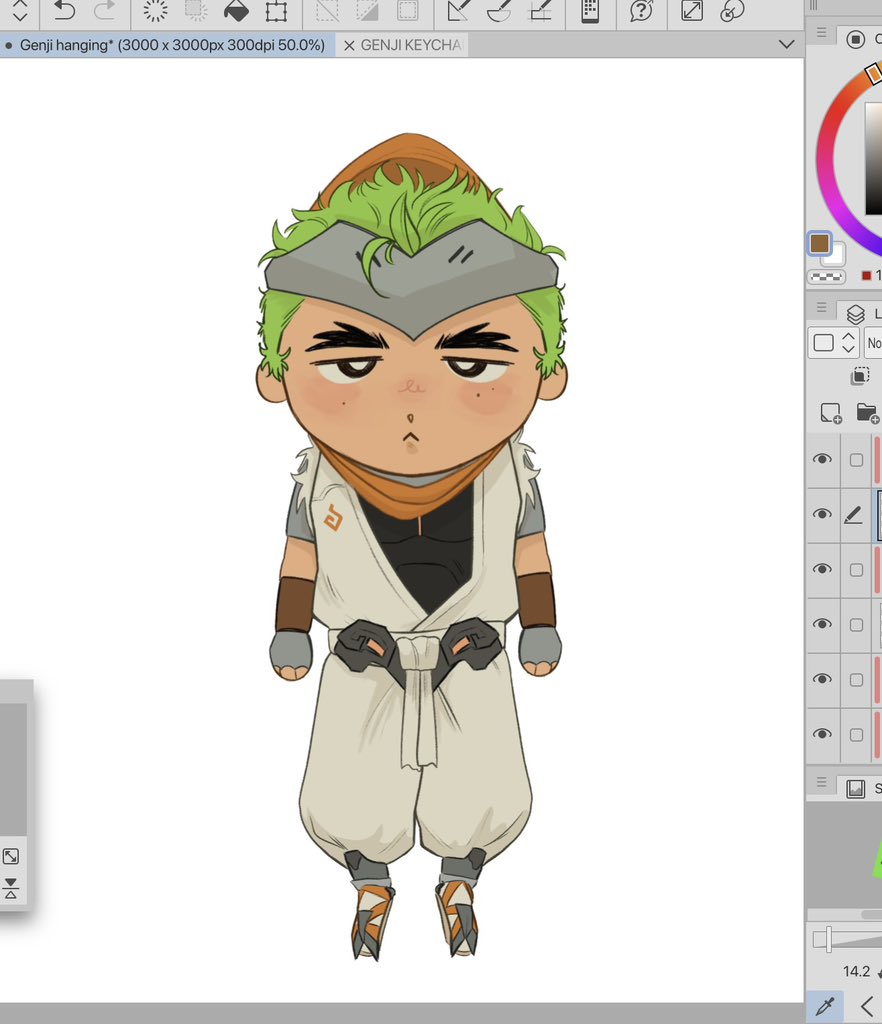
Task: Toggle the selection border display icon
Action: pyautogui.click(x=407, y=11)
